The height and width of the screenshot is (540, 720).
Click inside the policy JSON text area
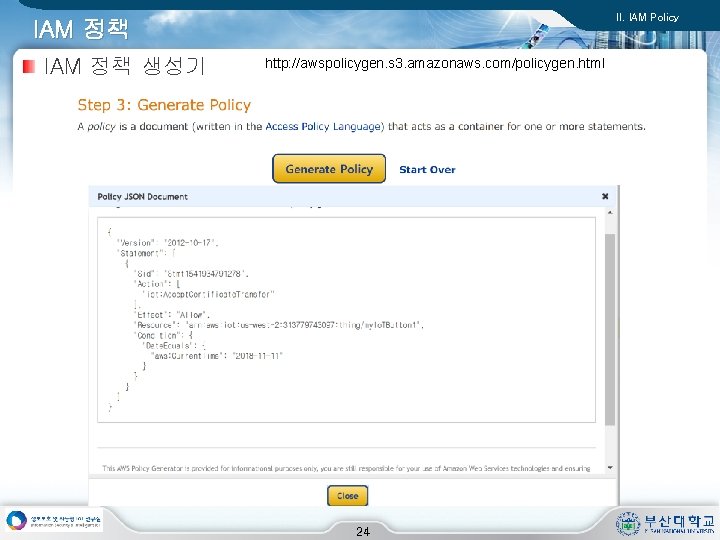tap(346, 320)
